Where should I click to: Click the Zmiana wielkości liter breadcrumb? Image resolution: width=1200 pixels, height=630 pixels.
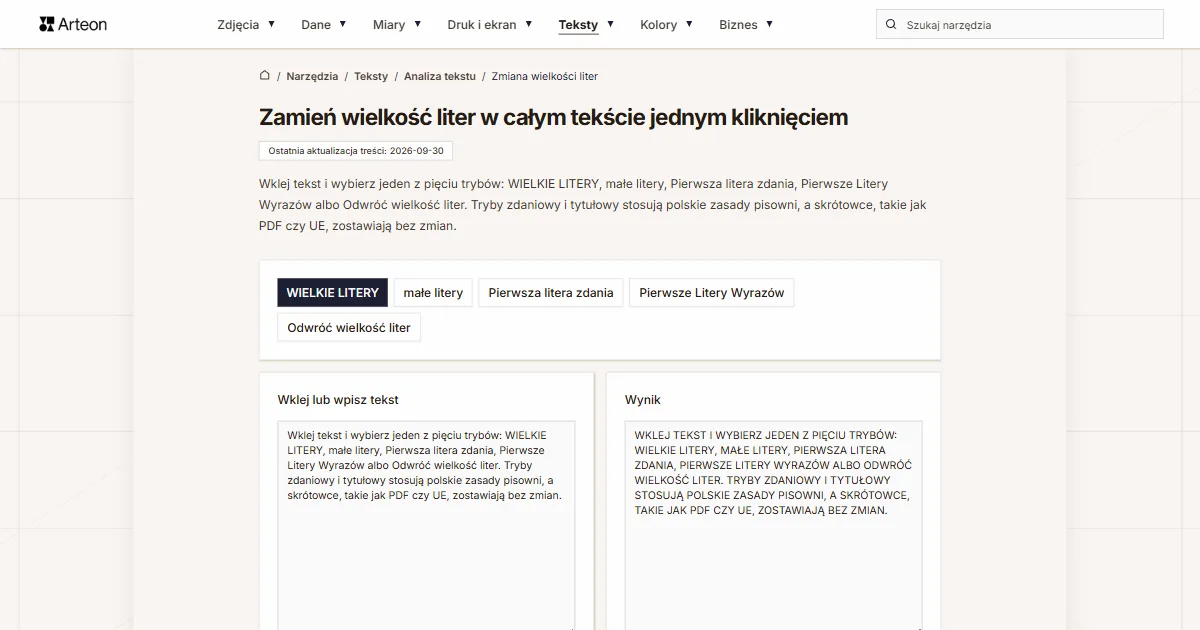[545, 76]
